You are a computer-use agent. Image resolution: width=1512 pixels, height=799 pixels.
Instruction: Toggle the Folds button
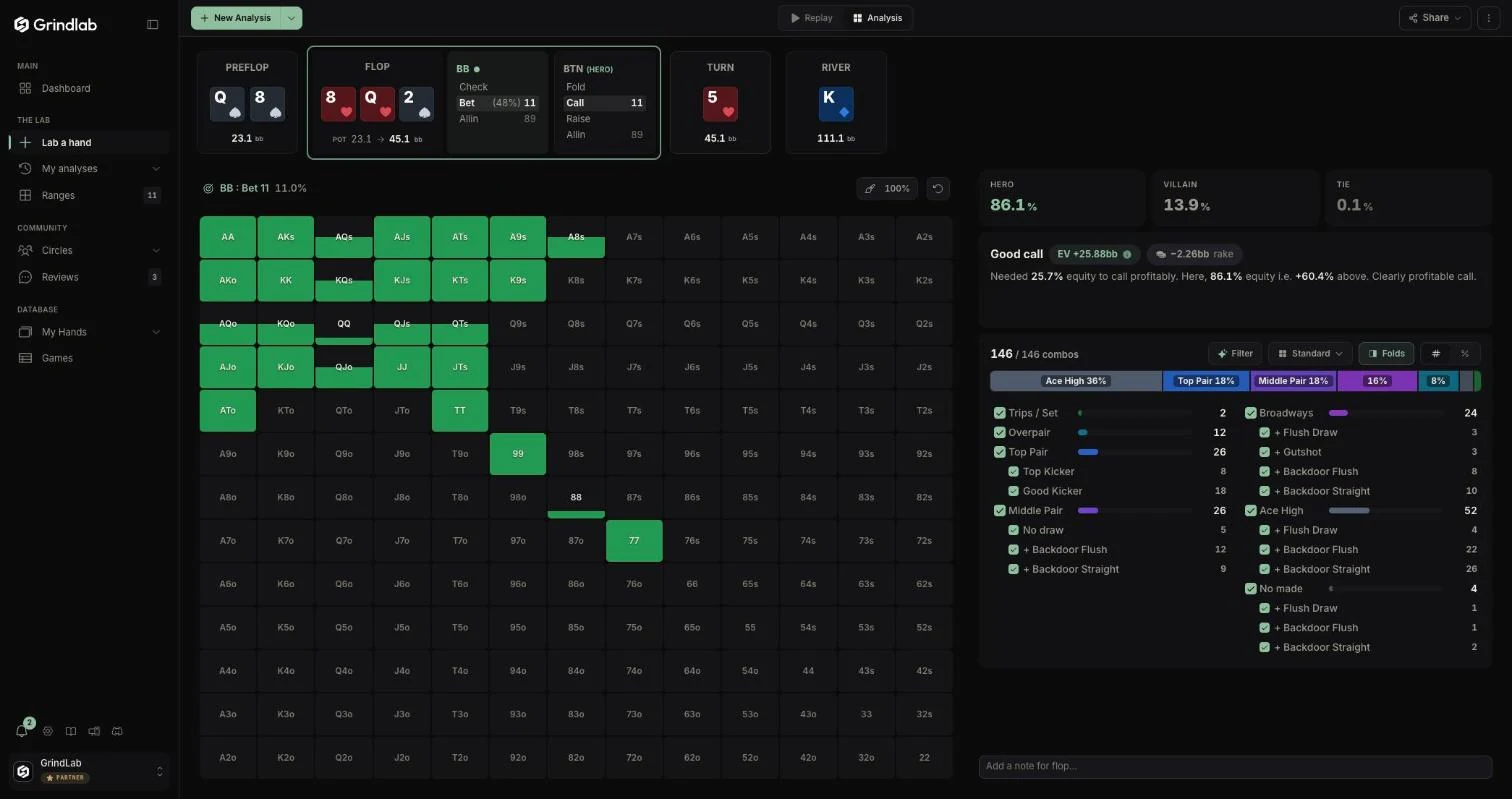pos(1386,353)
